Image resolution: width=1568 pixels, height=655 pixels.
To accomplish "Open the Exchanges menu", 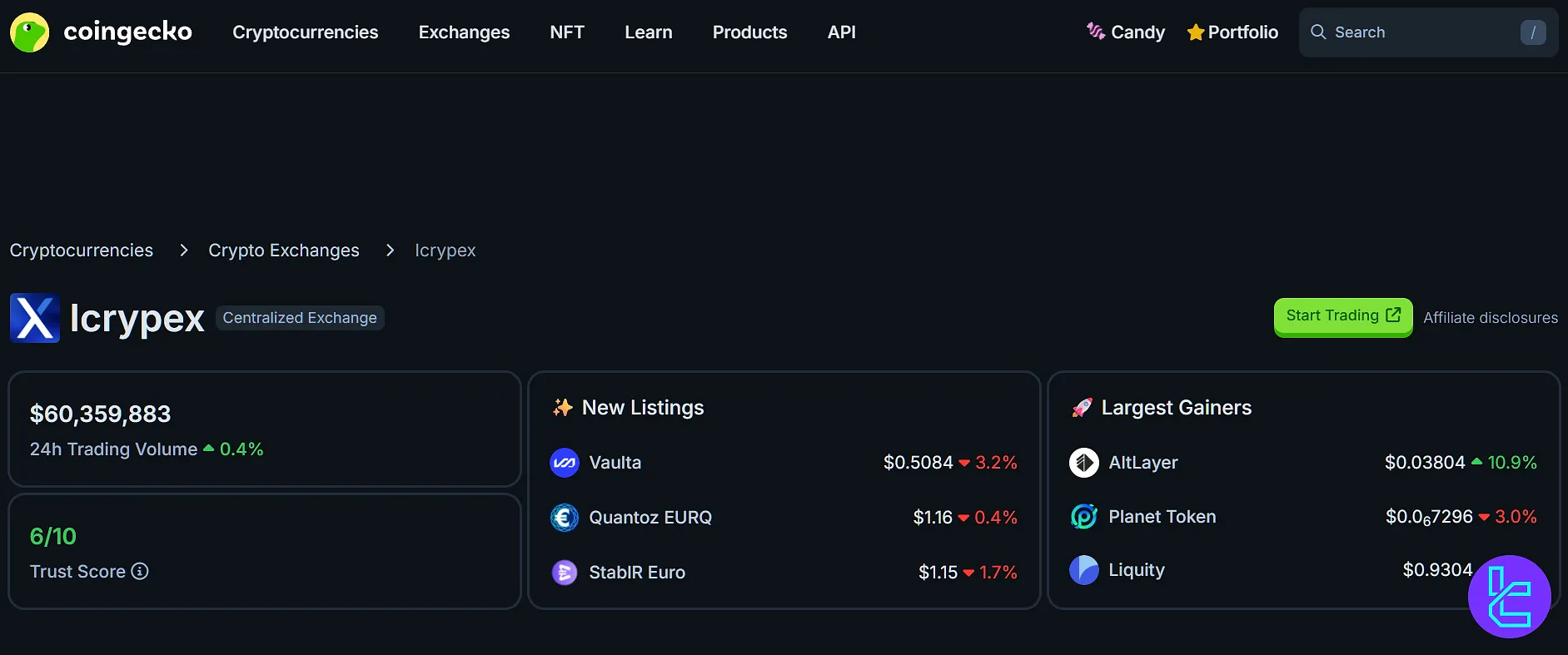I will 464,32.
